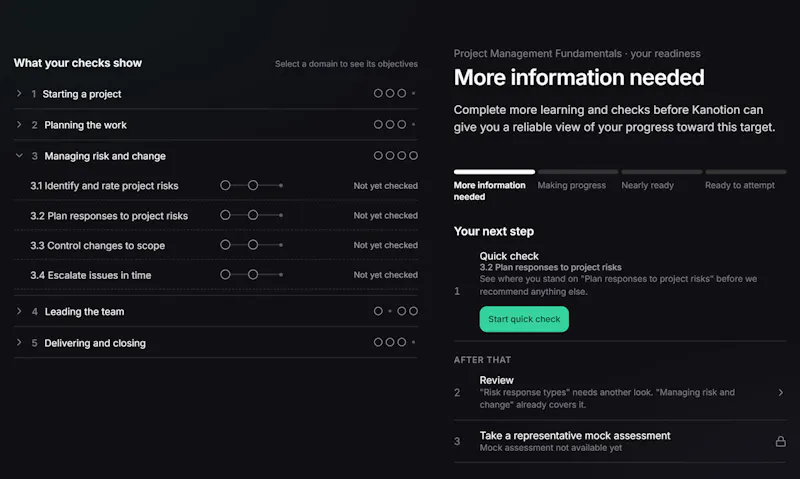Expand the Starting a project domain chevron

(x=19, y=93)
